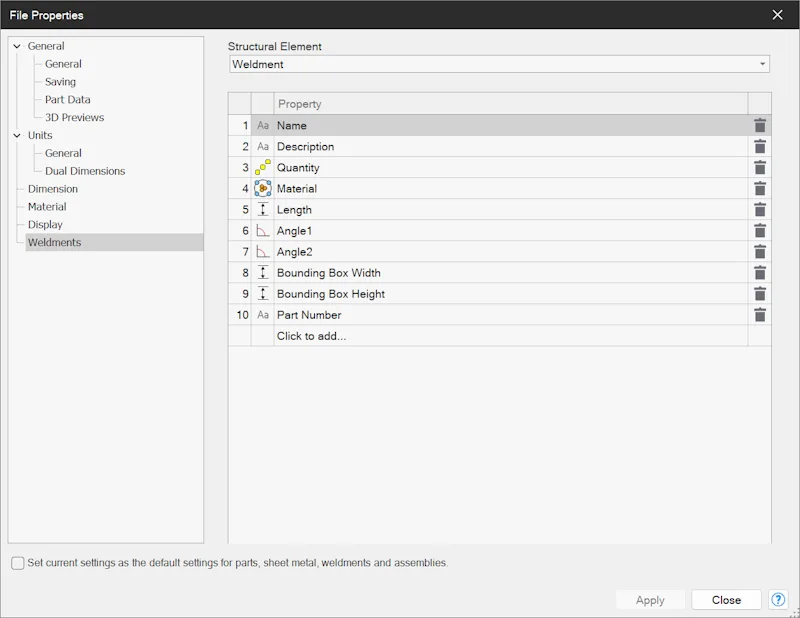Viewport: 800px width, 618px height.
Task: Click the Bounding Box Width dimension icon
Action: pos(263,273)
